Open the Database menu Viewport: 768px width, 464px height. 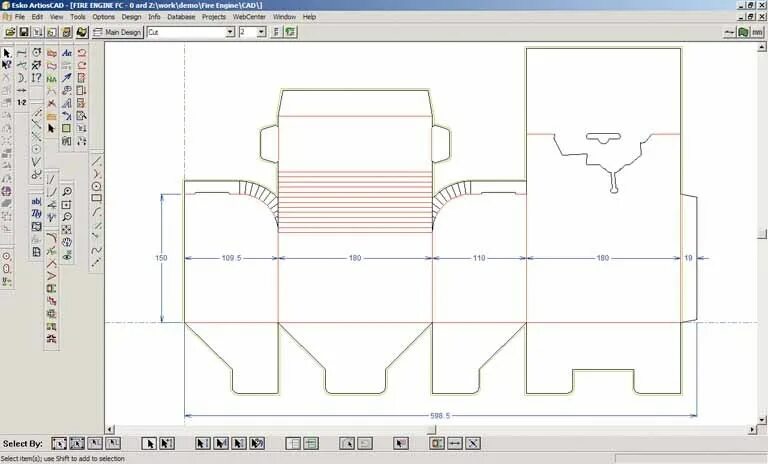point(181,17)
